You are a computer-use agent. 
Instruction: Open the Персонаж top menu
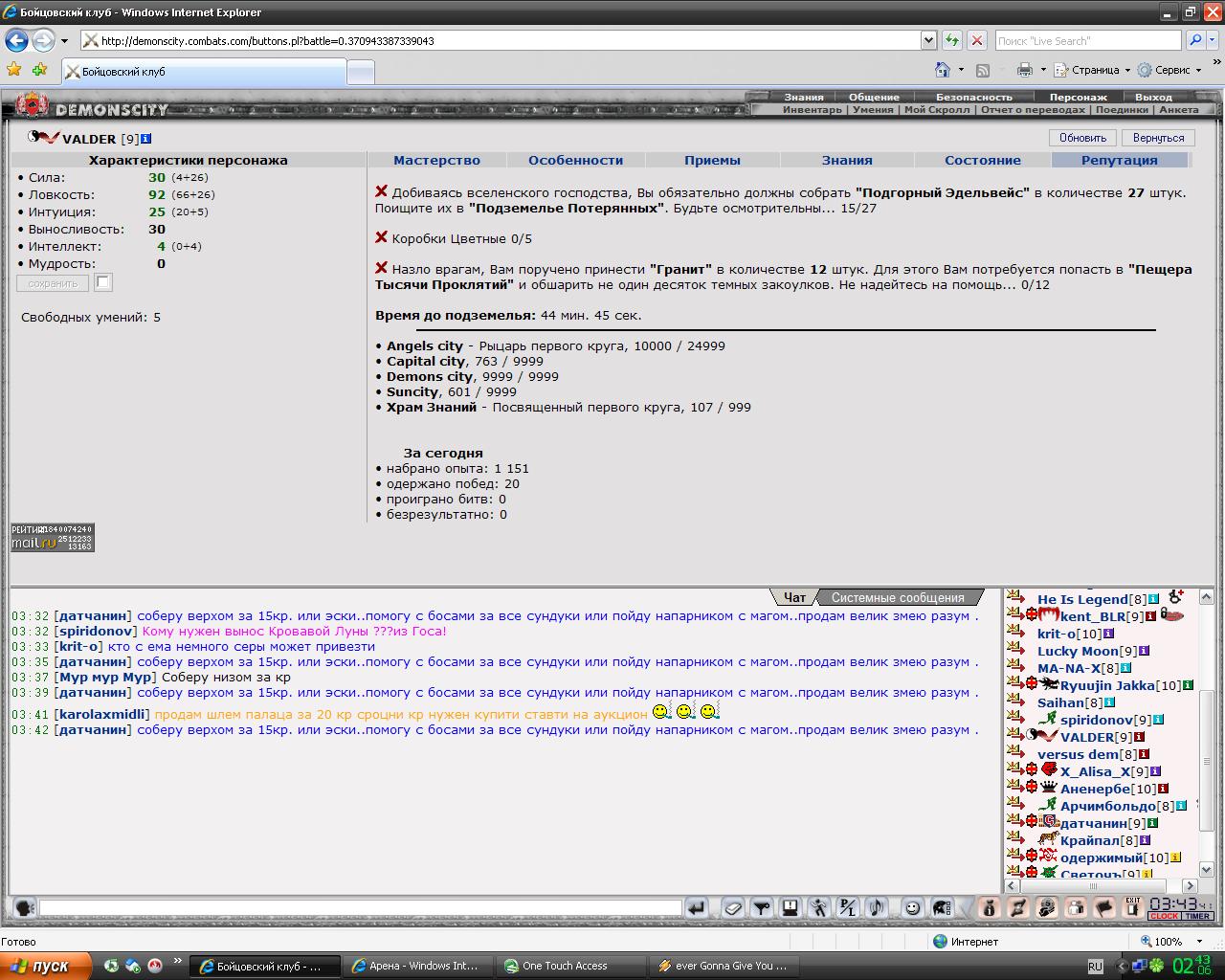click(x=1078, y=97)
